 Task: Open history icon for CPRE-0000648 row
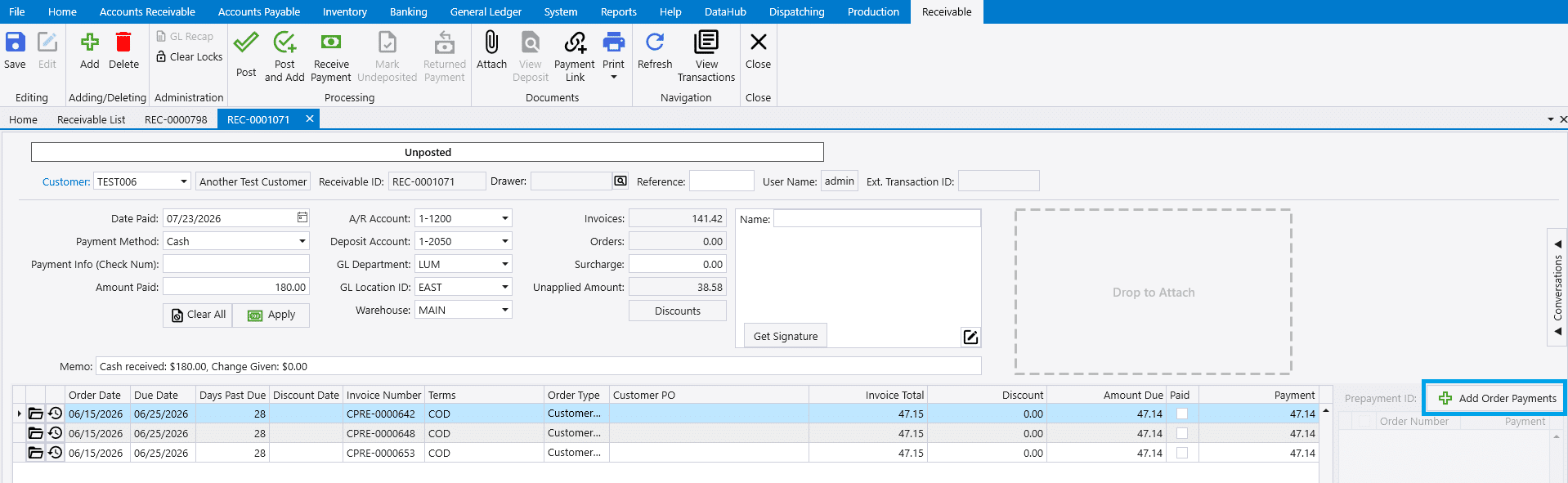click(x=56, y=433)
